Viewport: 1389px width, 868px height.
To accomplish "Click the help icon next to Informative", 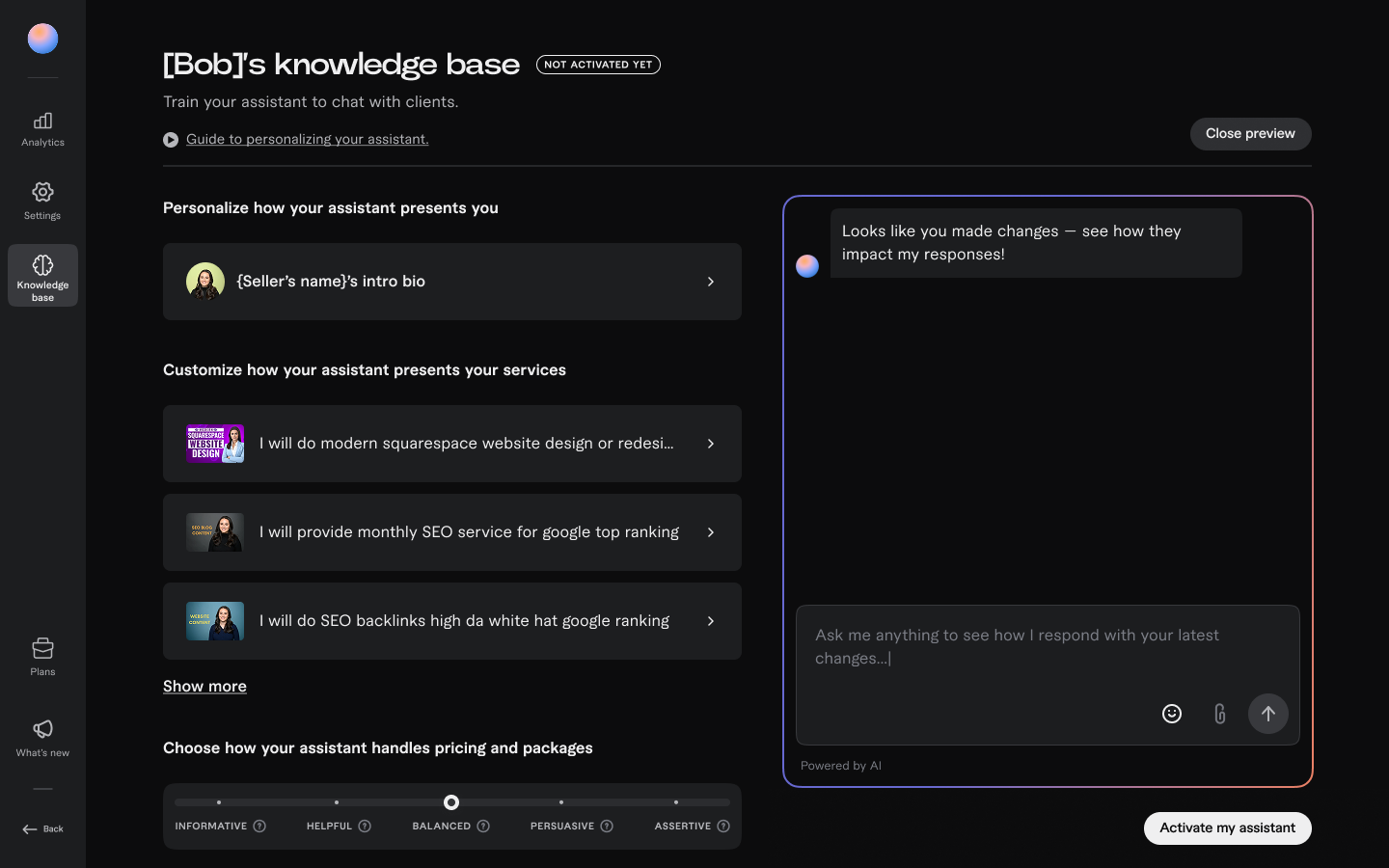I will point(259,827).
